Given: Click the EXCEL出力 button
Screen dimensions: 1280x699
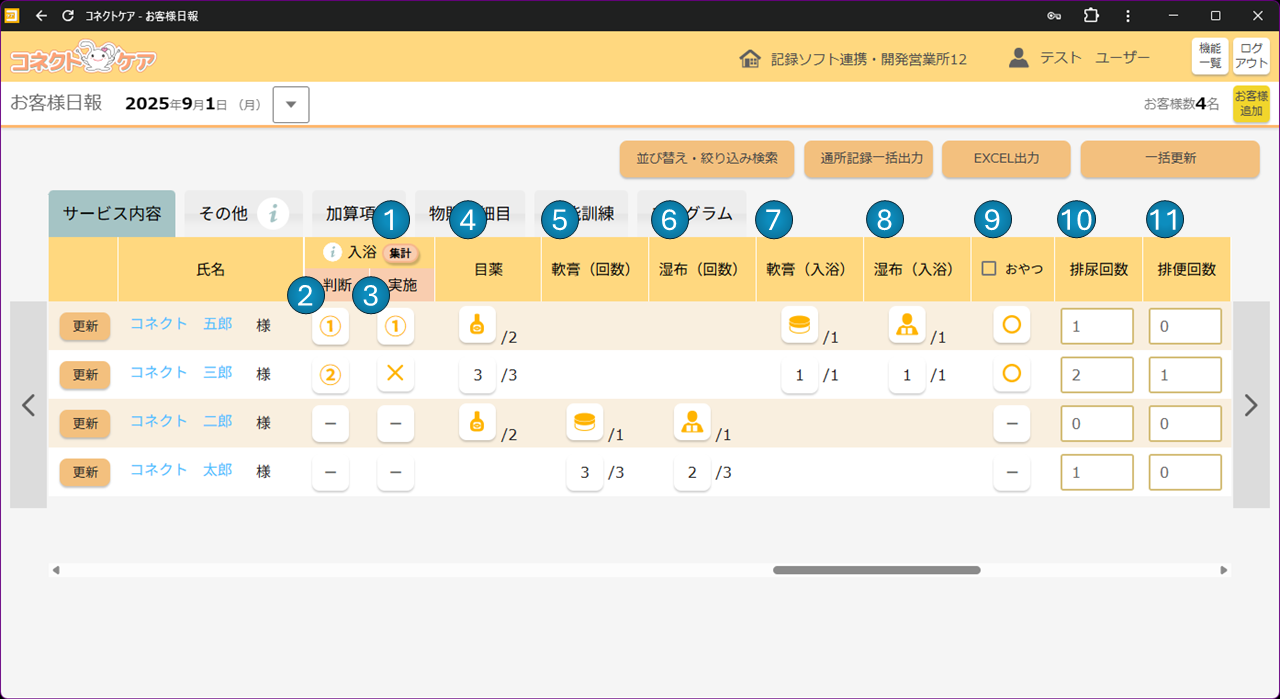Looking at the screenshot, I should point(1006,159).
